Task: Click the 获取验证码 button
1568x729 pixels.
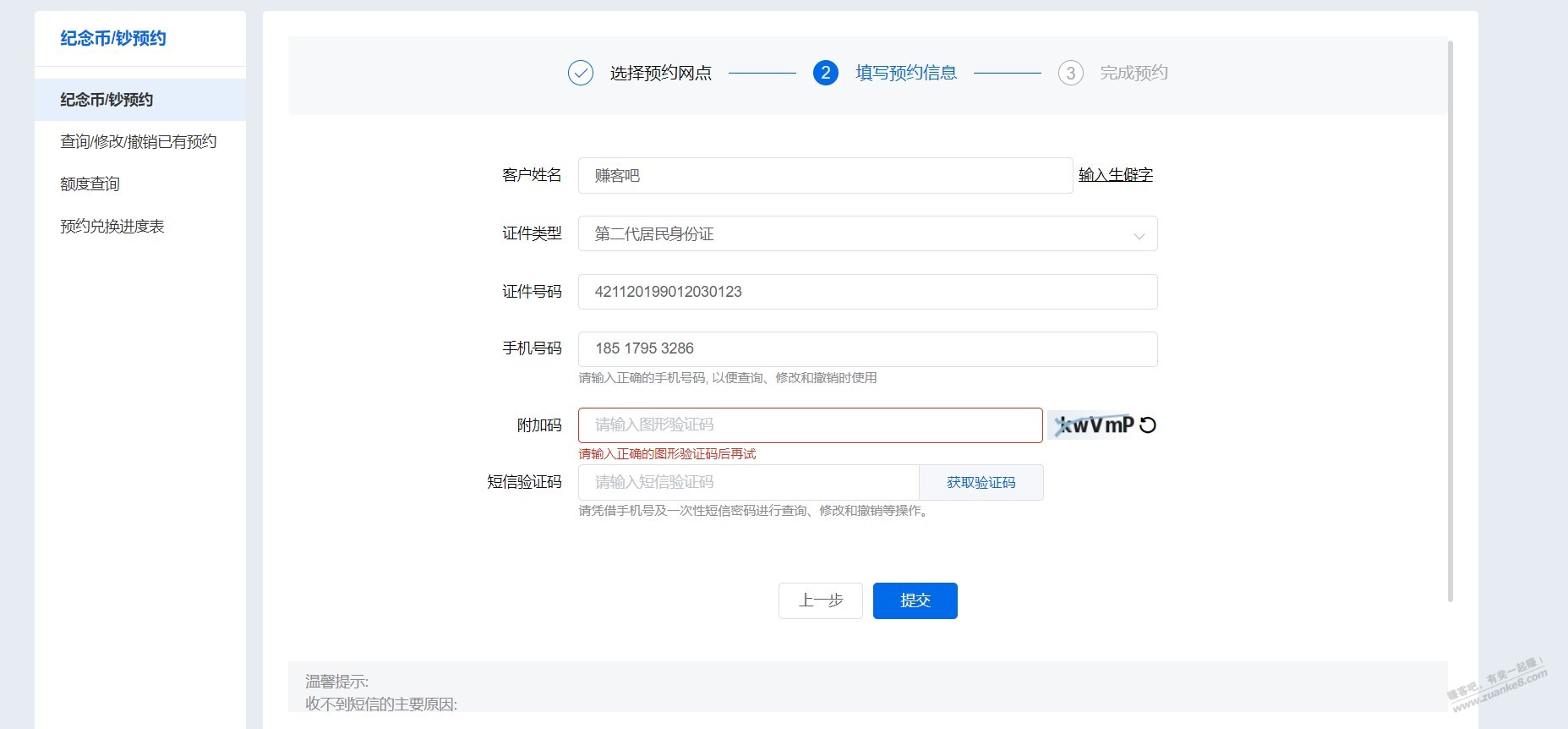Action: click(981, 483)
